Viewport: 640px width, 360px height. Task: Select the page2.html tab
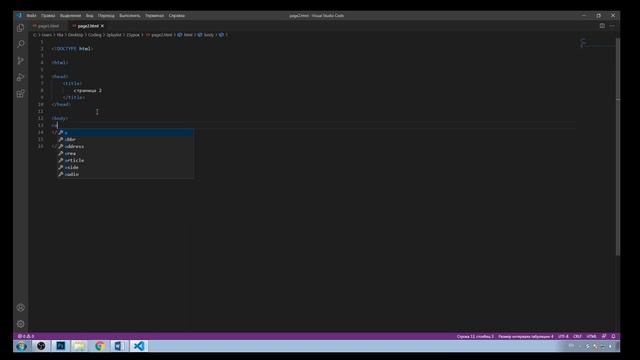(x=88, y=26)
